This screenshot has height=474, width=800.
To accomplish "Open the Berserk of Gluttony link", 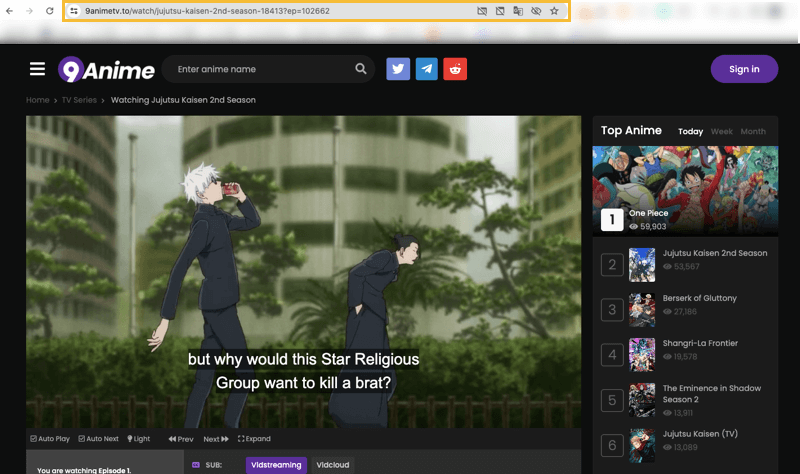I will 699,298.
